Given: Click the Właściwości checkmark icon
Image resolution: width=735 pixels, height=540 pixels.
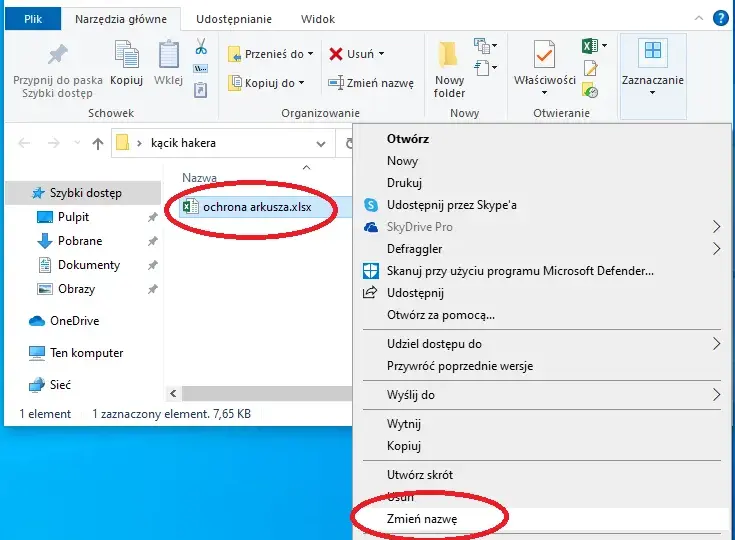Looking at the screenshot, I should coord(544,54).
